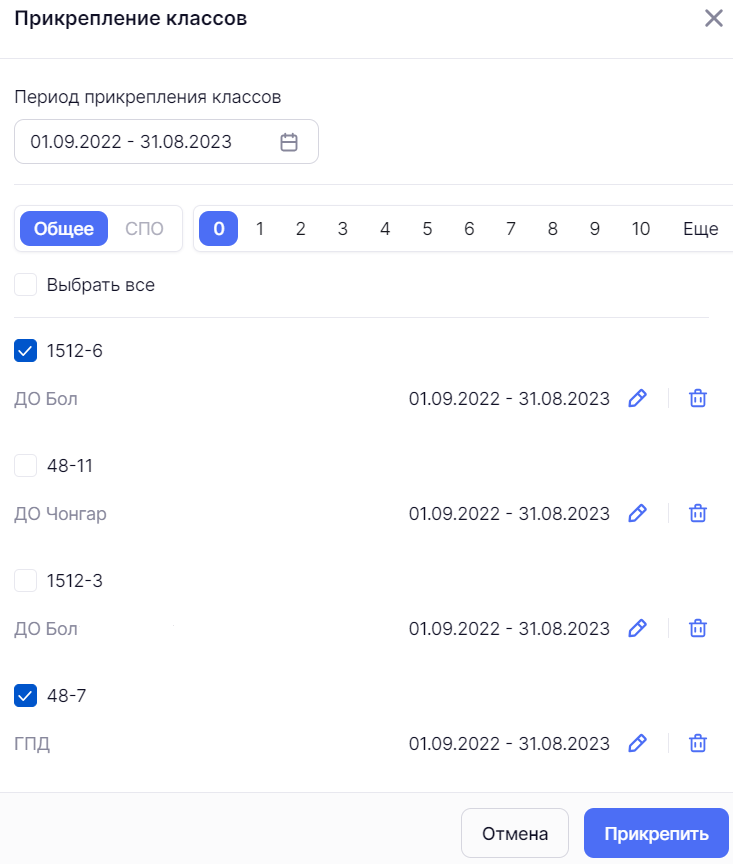The image size is (733, 864).
Task: Click date range in 48-11 row
Action: (509, 514)
